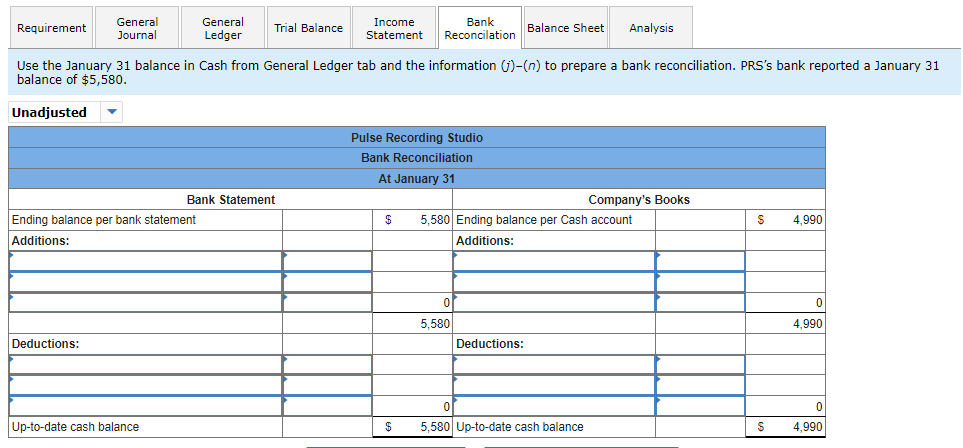Select second Company's Books additions description cell
This screenshot has height=448, width=963.
pos(554,281)
